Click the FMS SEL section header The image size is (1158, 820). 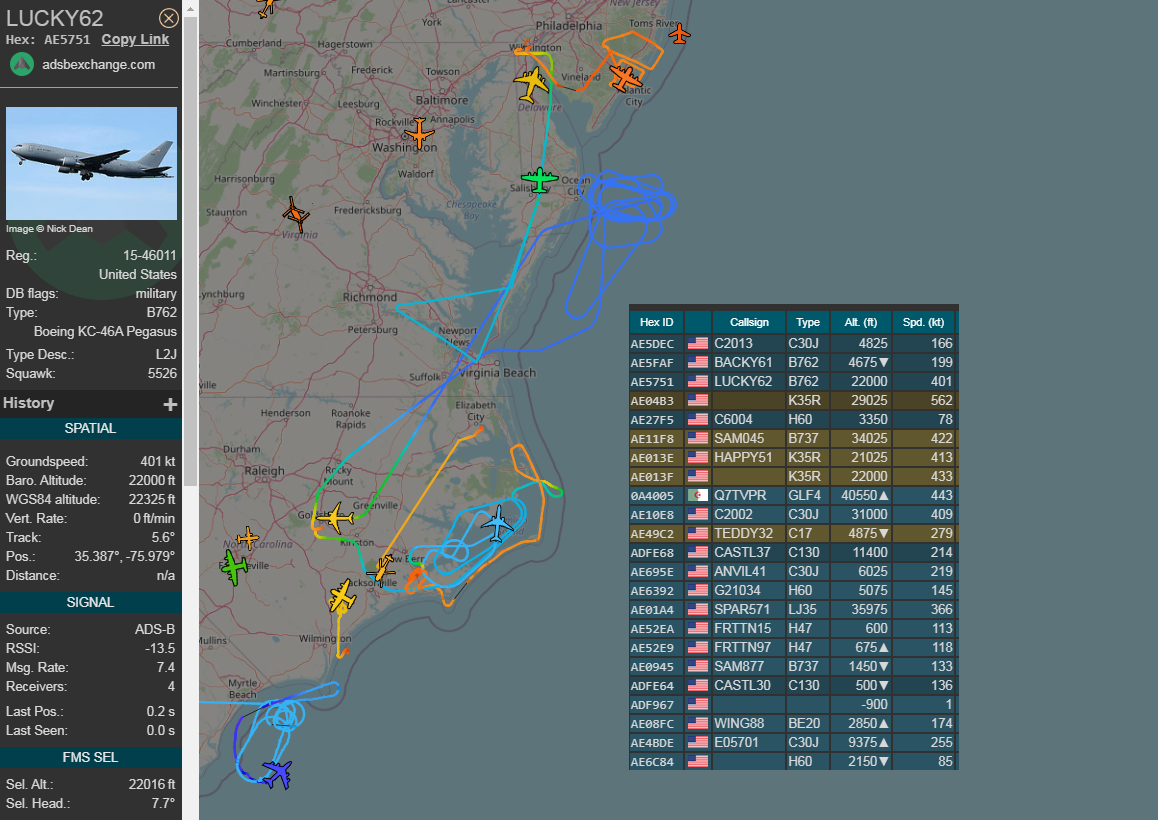90,758
